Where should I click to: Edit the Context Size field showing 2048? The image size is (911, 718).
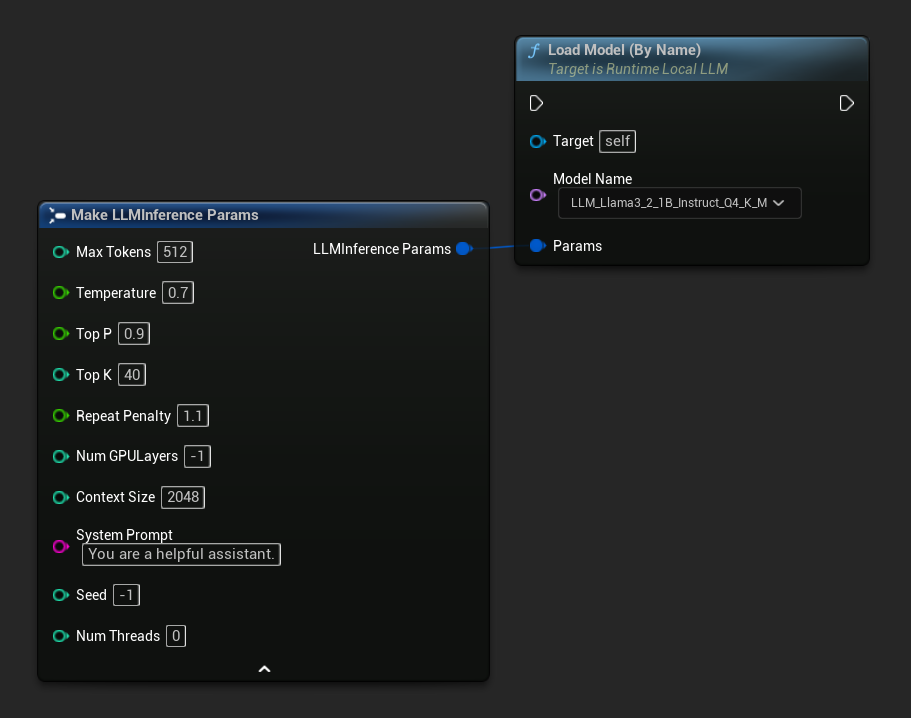tap(182, 497)
